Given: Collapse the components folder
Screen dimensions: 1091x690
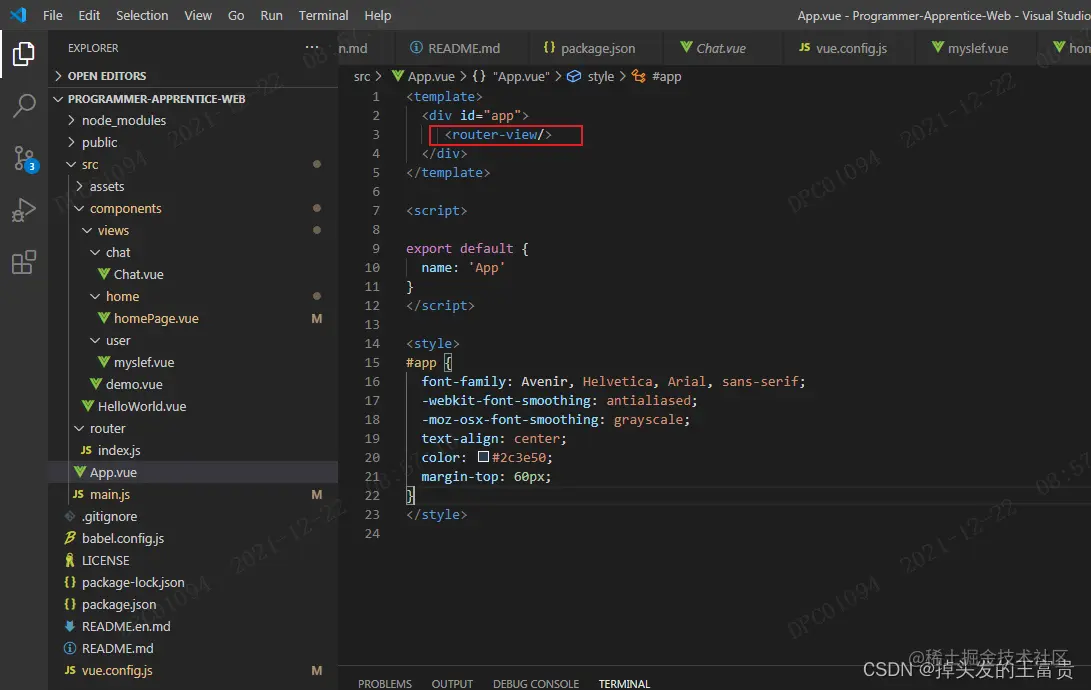Looking at the screenshot, I should coord(79,208).
